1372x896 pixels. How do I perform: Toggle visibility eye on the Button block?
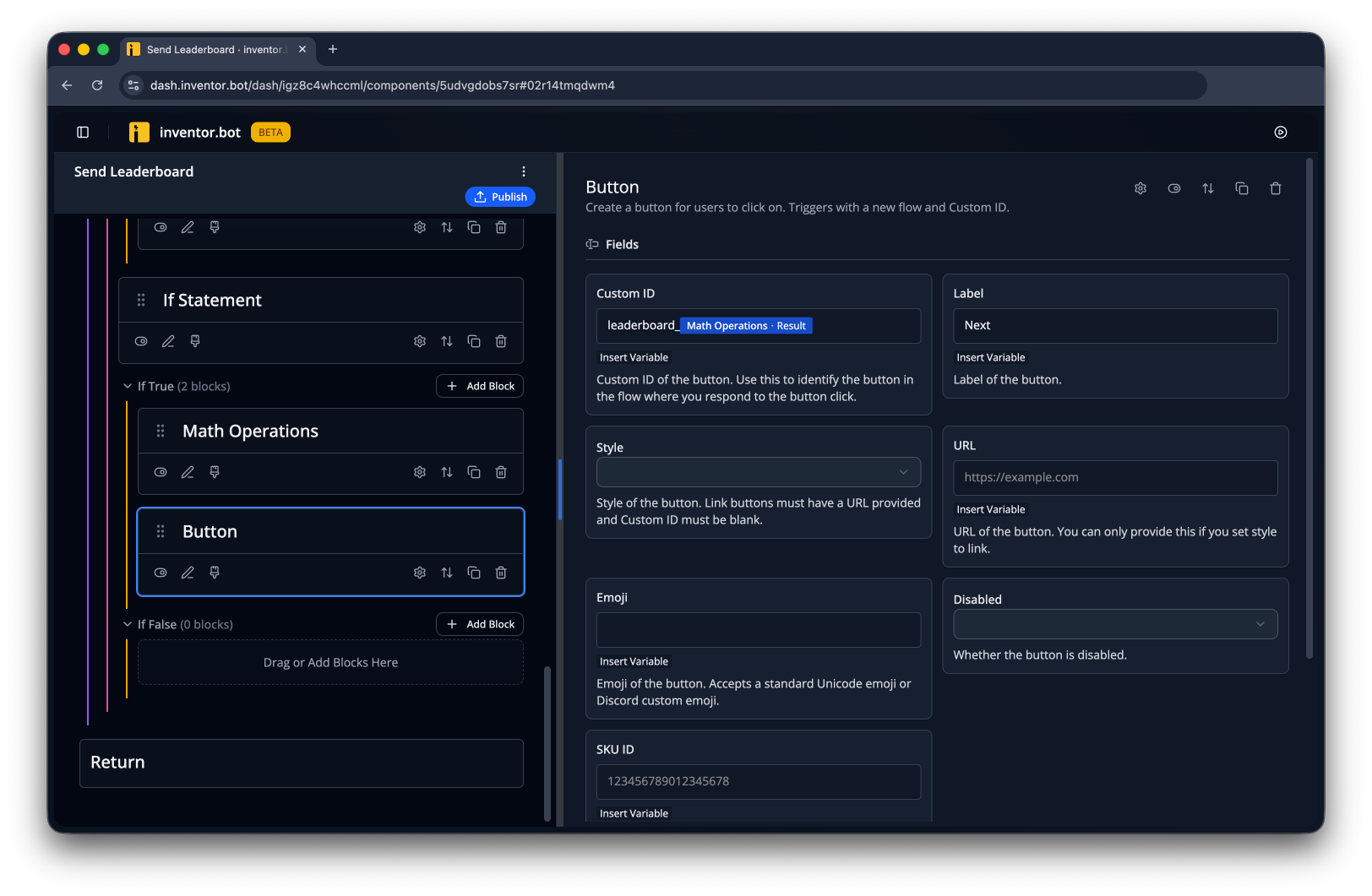161,573
